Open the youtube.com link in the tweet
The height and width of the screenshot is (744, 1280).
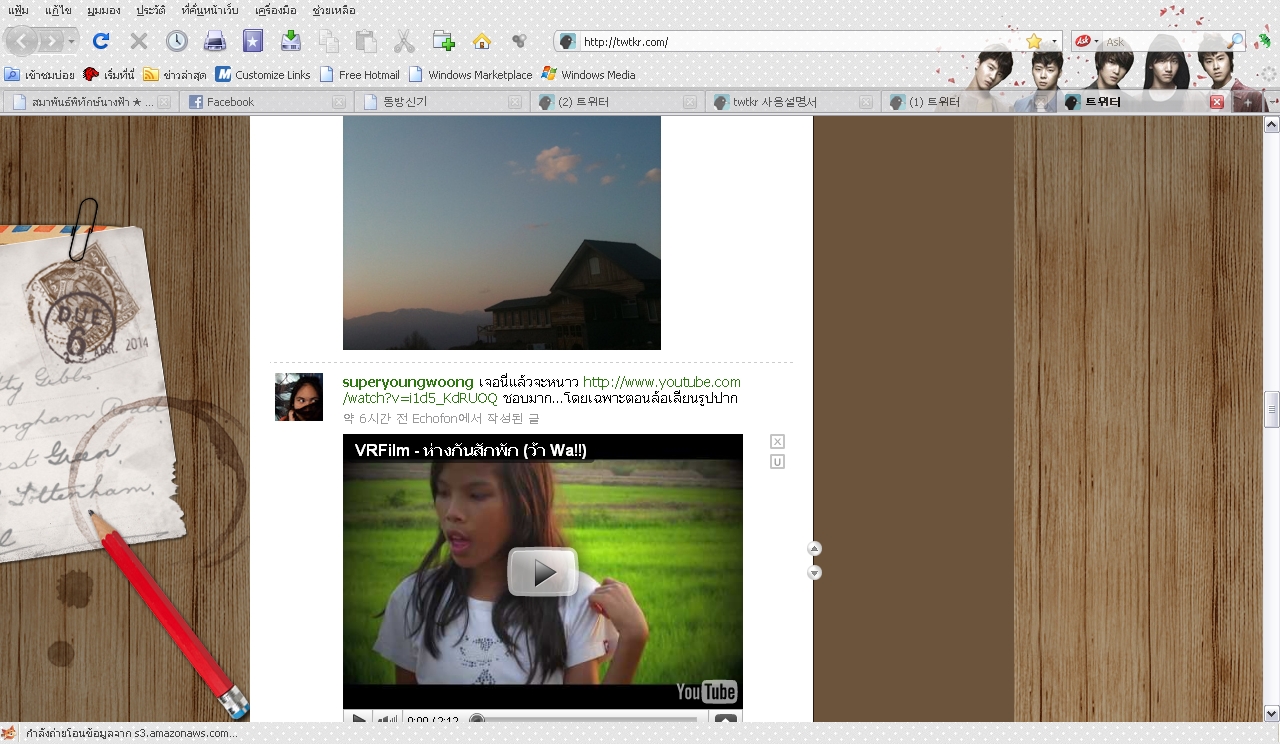[542, 390]
